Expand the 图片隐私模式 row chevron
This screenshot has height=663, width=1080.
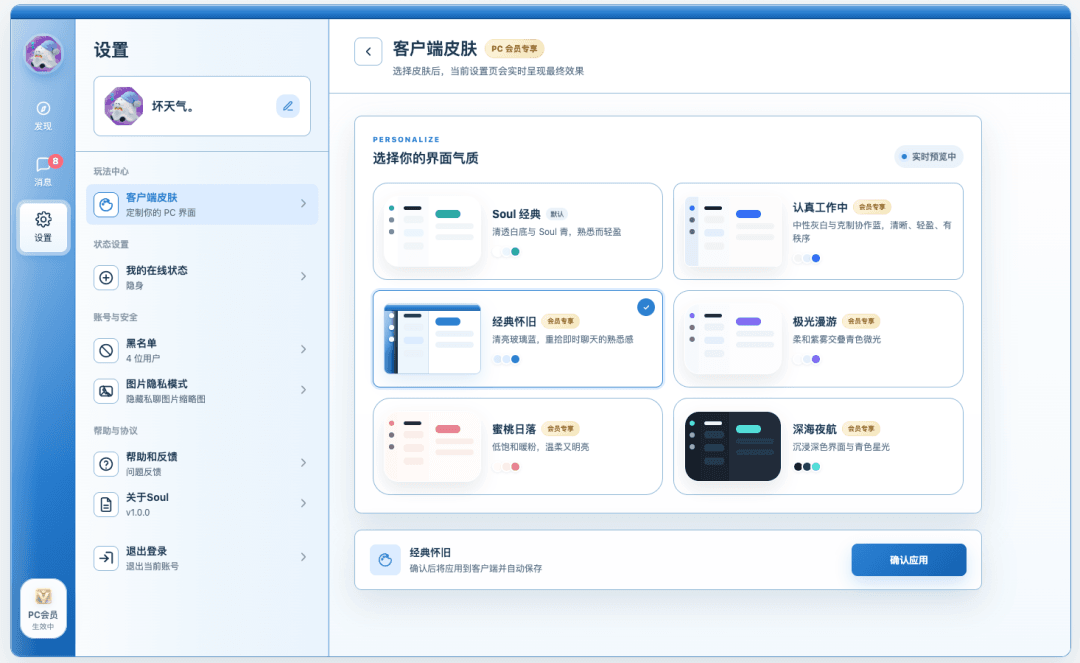pos(303,390)
